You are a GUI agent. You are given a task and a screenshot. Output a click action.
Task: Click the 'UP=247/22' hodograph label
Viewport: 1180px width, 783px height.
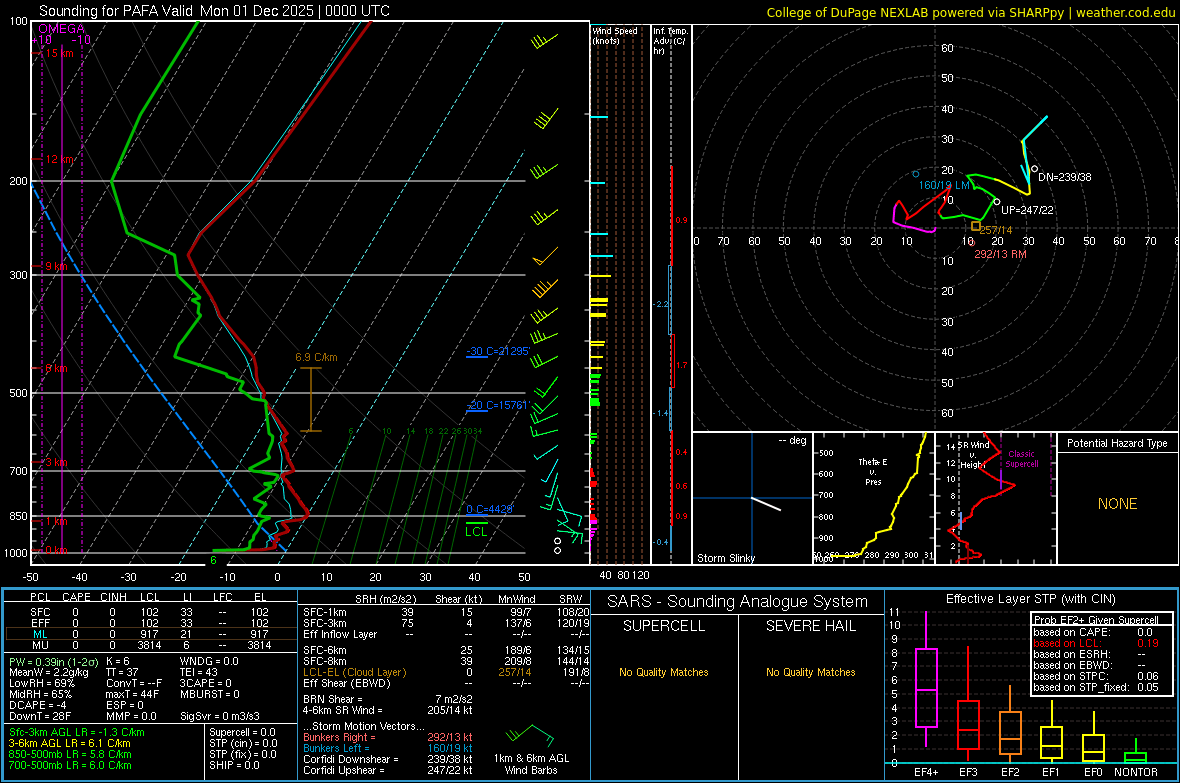click(x=1027, y=210)
